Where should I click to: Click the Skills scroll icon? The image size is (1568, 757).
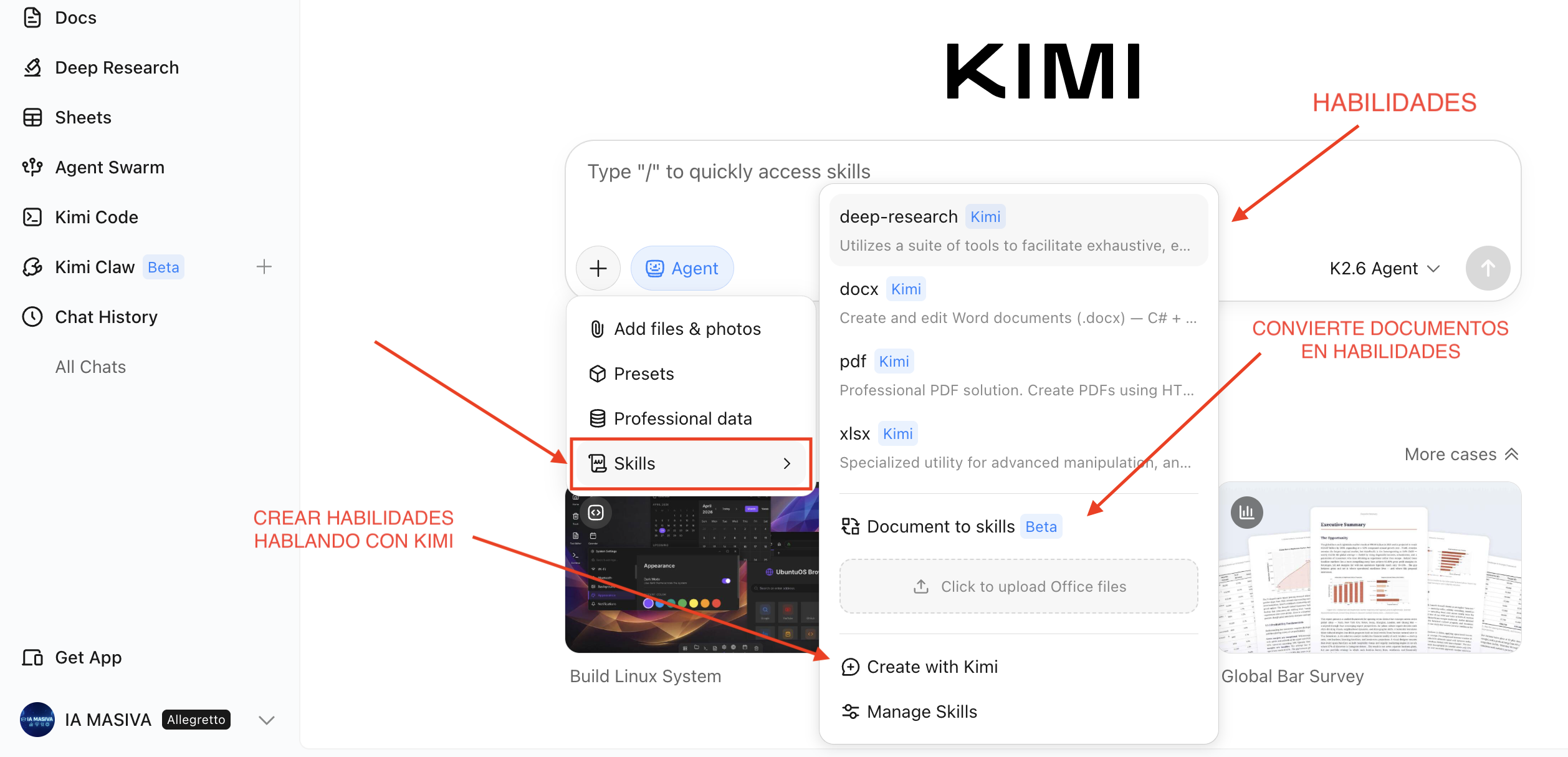click(597, 463)
